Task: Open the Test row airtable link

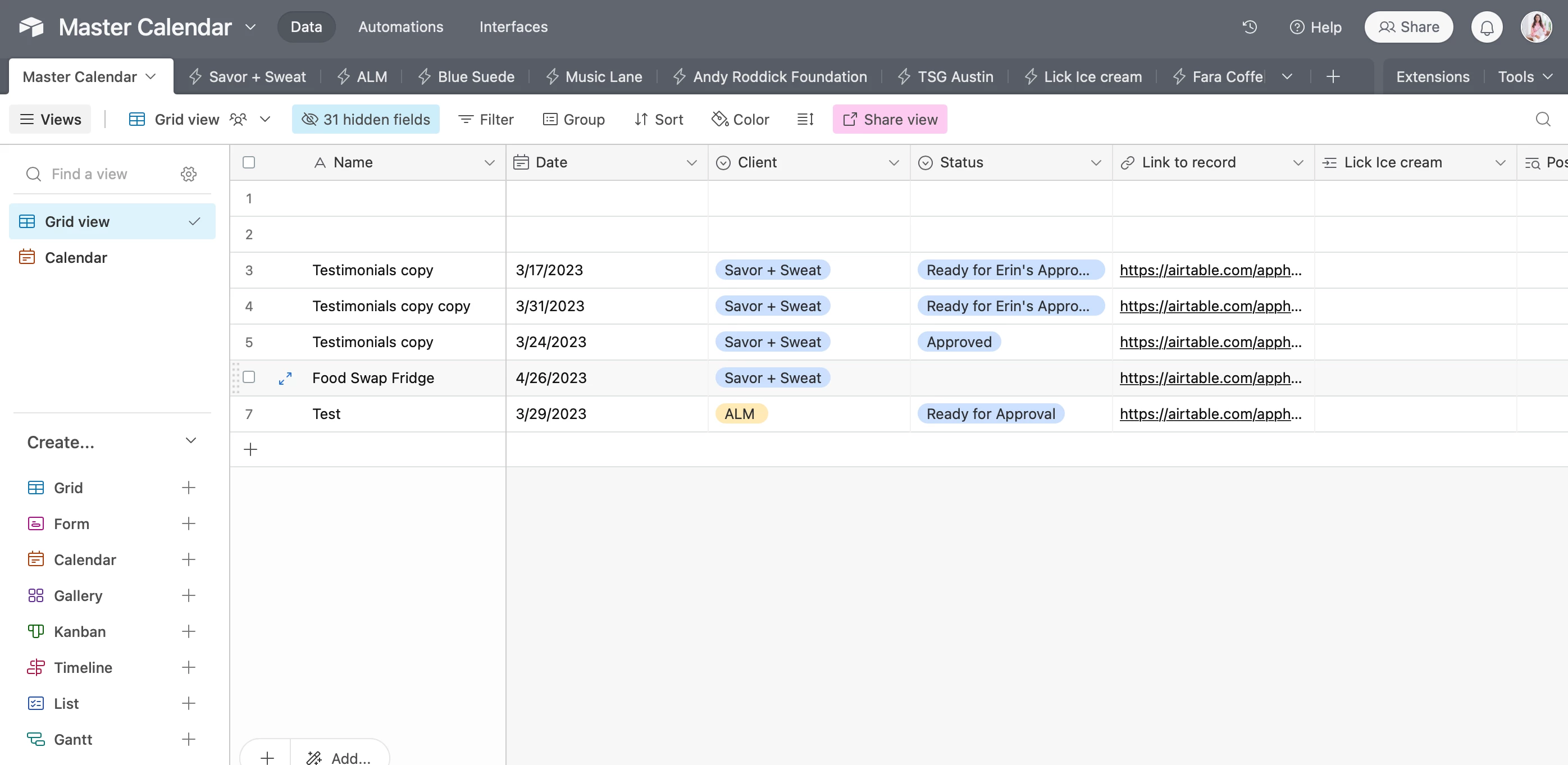Action: pyautogui.click(x=1210, y=414)
